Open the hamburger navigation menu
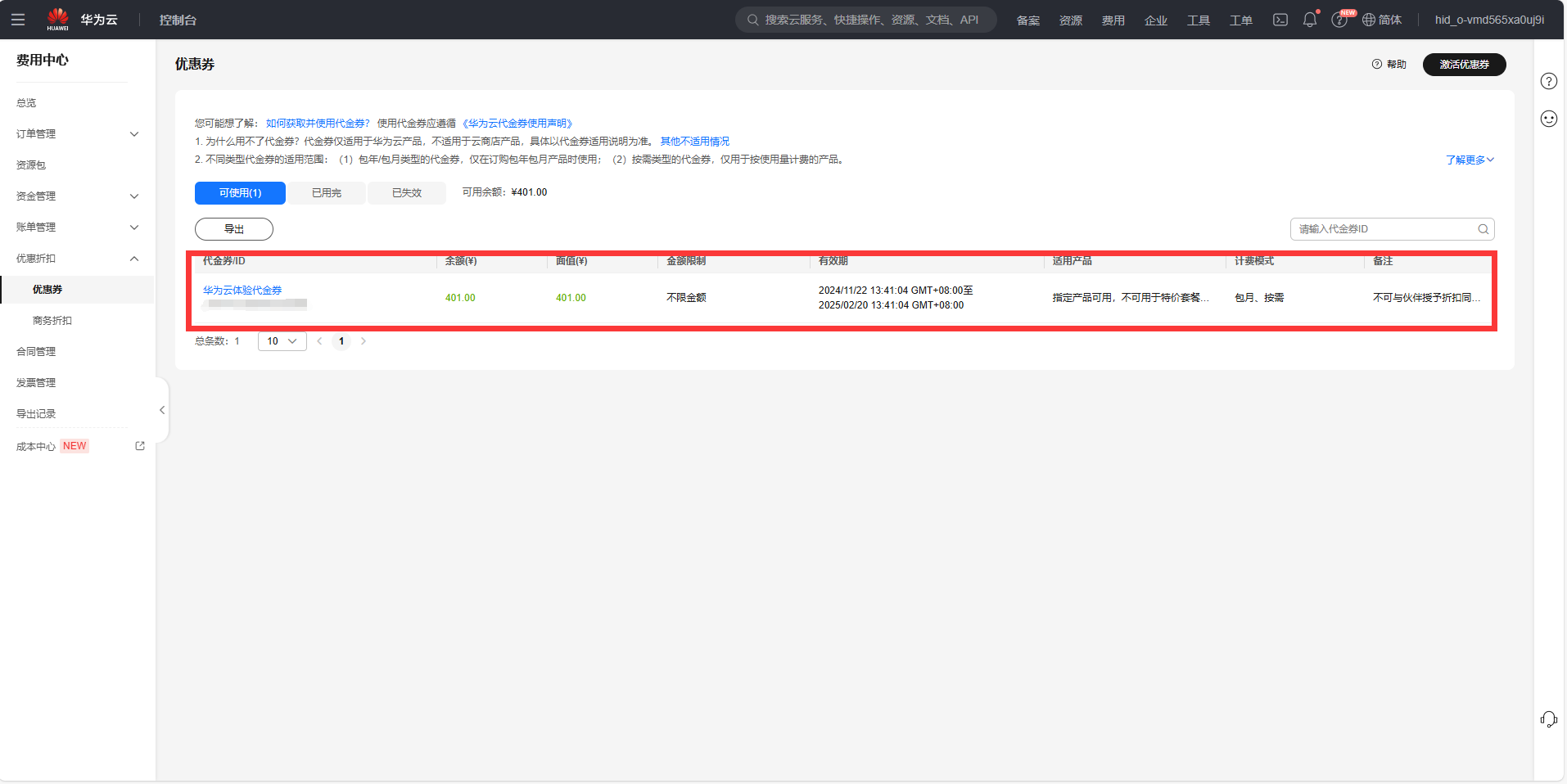1567x784 pixels. pyautogui.click(x=18, y=20)
